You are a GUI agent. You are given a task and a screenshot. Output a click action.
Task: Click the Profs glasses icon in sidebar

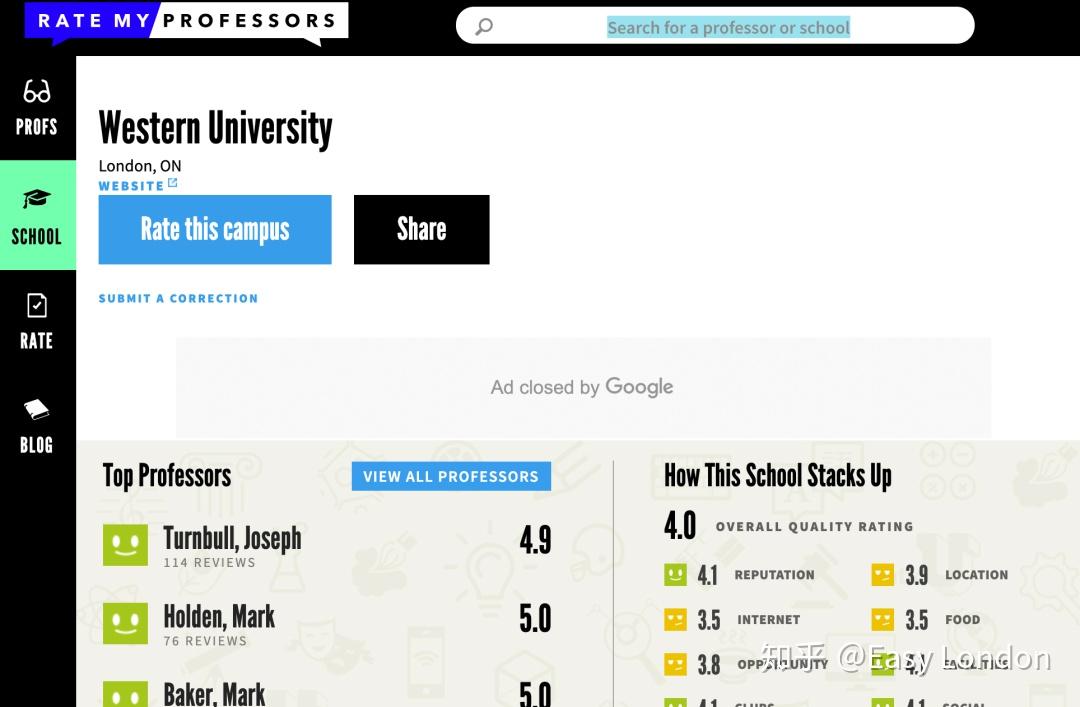point(37,93)
